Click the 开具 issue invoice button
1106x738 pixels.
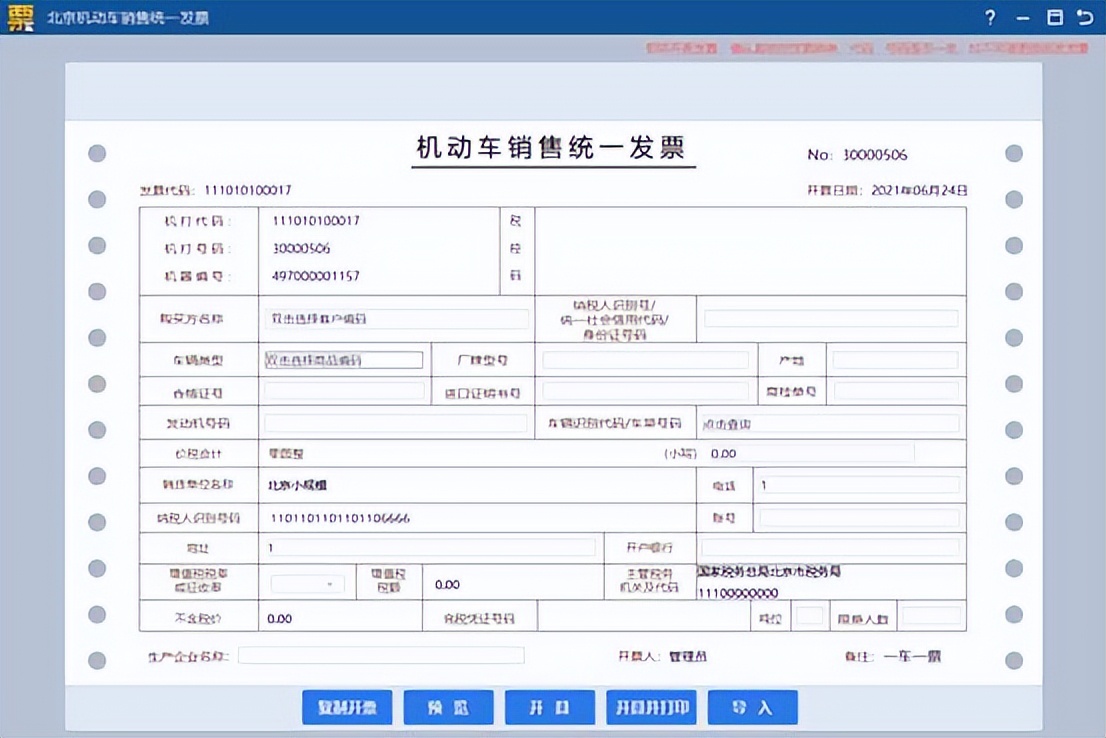[549, 707]
